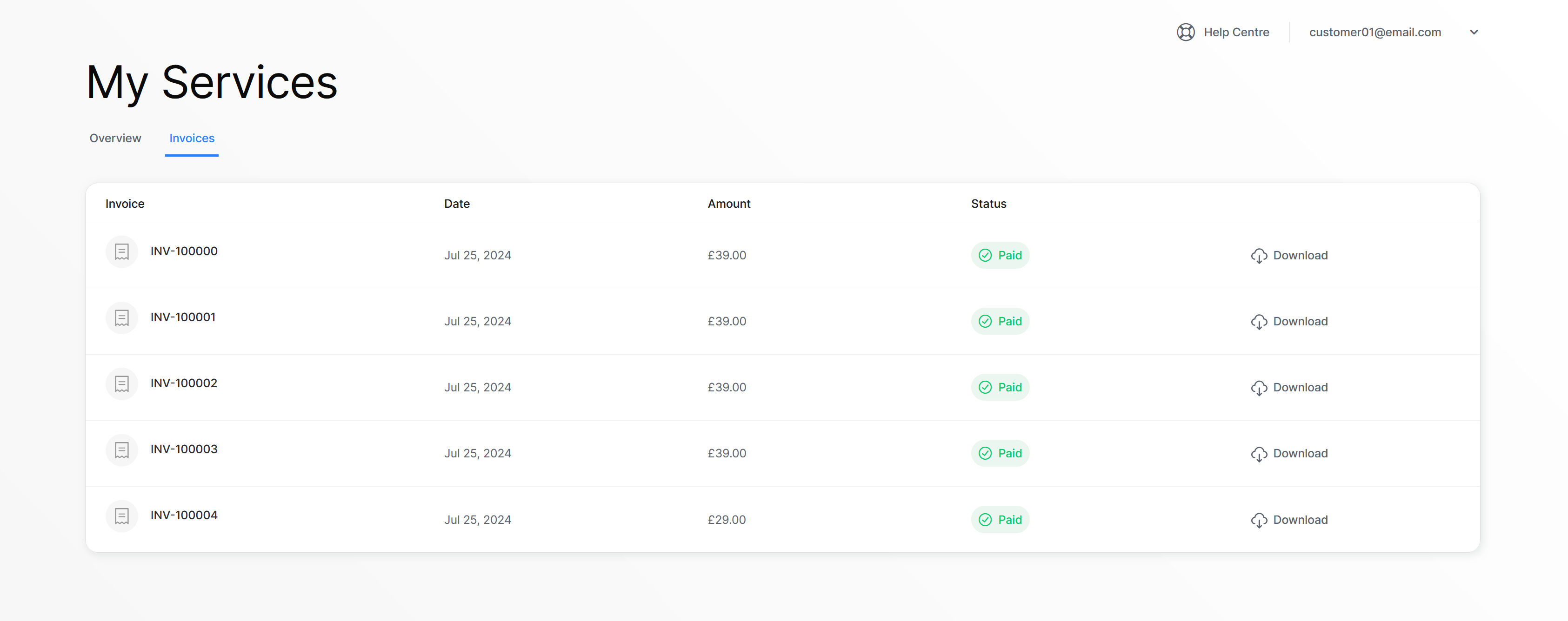The width and height of the screenshot is (1568, 621).
Task: Download invoice INV-100001 via Download text
Action: [x=1300, y=321]
